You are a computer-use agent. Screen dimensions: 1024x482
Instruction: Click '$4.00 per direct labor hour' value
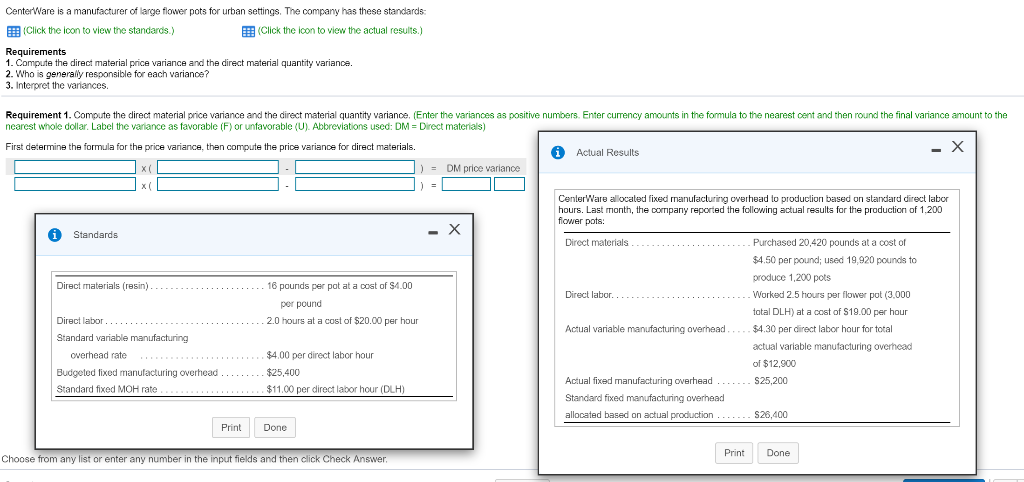(320, 355)
